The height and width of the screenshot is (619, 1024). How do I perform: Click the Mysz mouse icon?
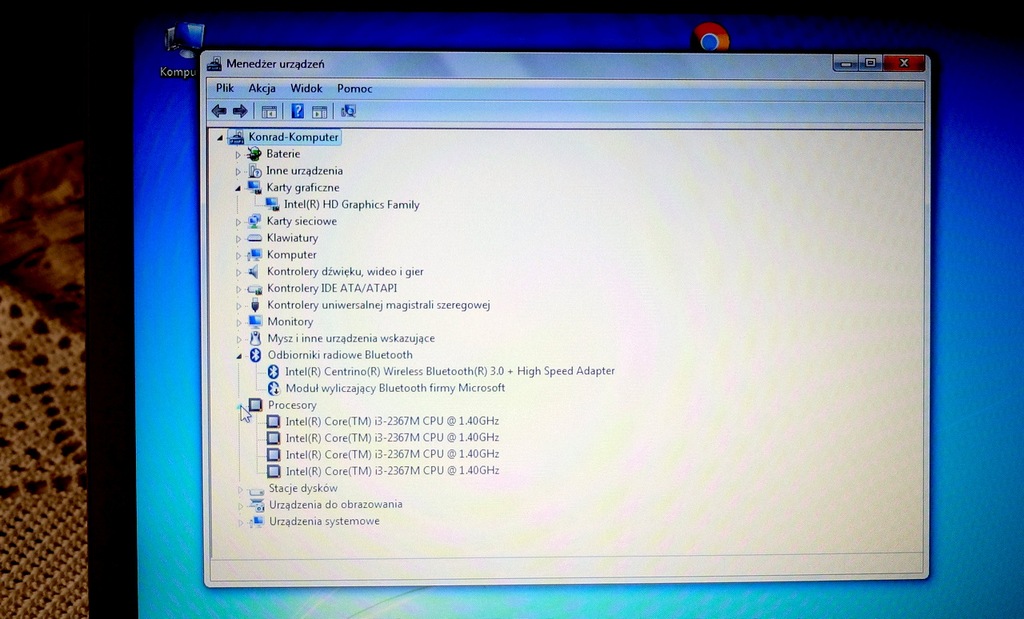[x=255, y=338]
